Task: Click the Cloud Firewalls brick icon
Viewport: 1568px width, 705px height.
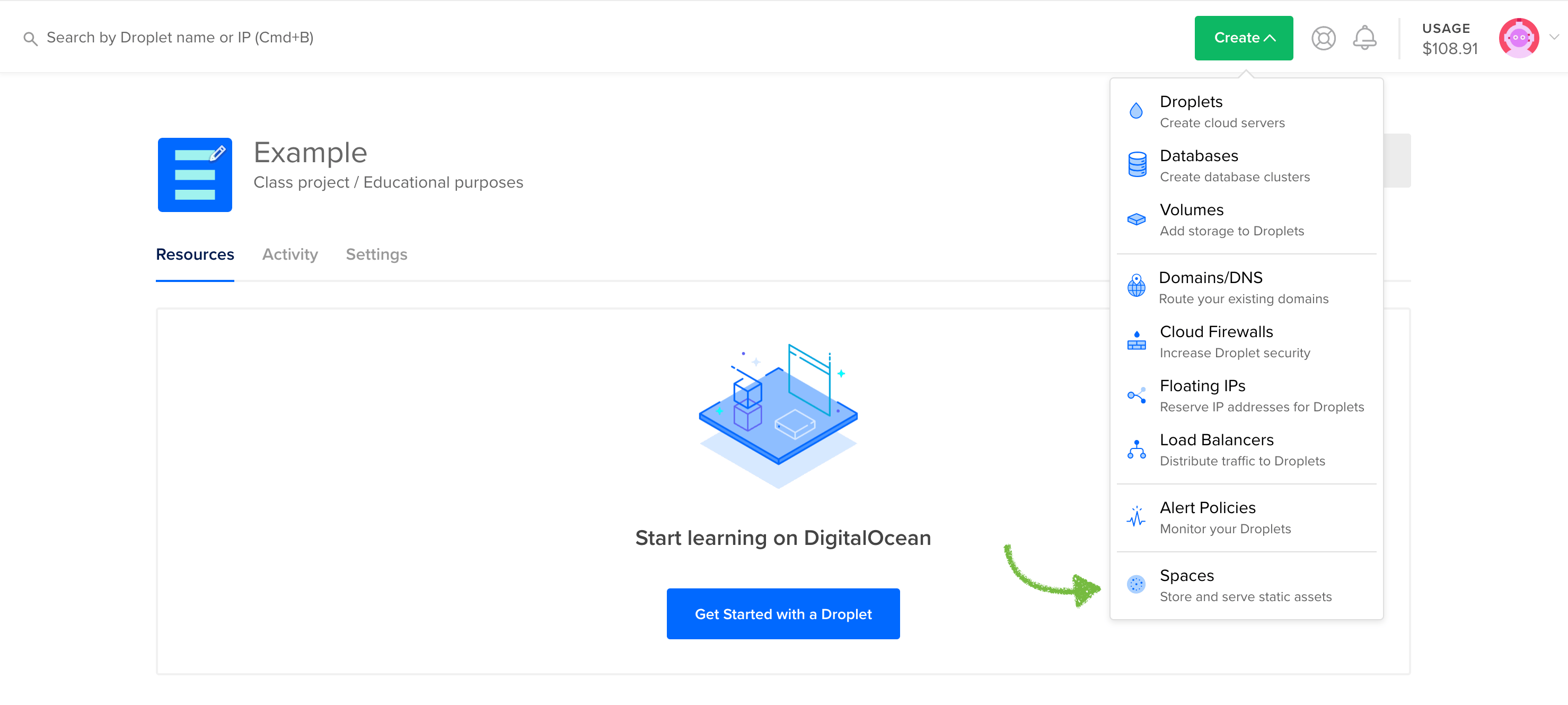Action: coord(1137,340)
